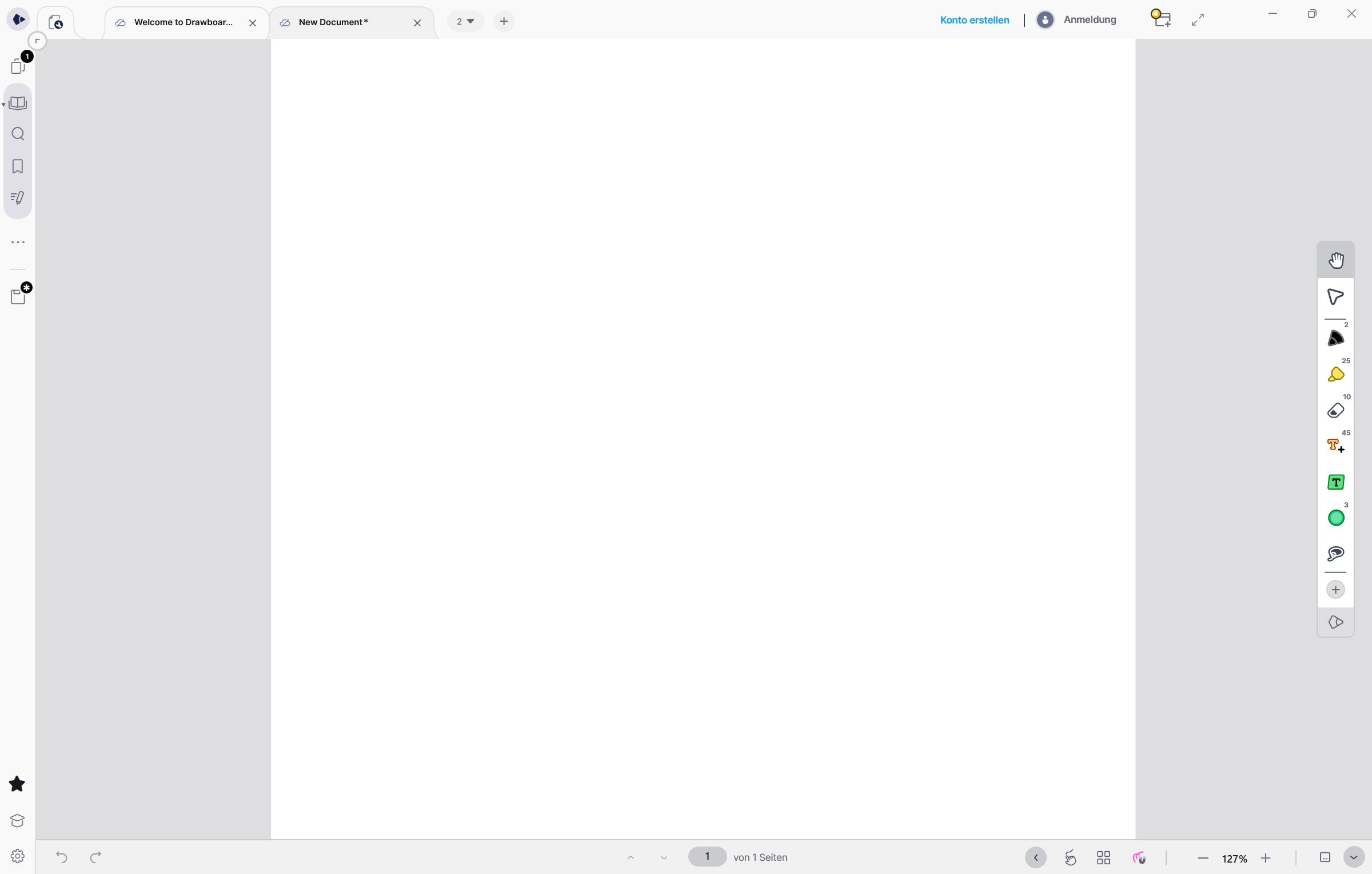This screenshot has height=874, width=1372.
Task: Open grid page overview at the bottom
Action: pyautogui.click(x=1103, y=857)
